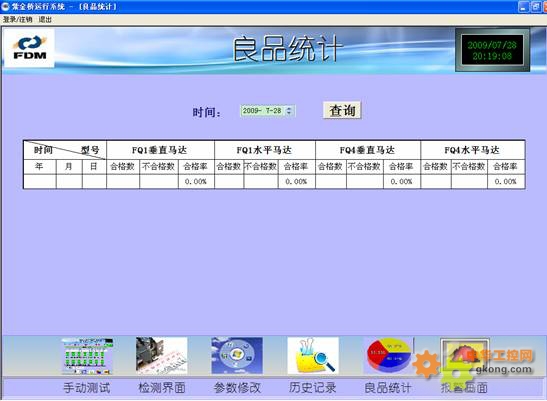Viewport: 547px width, 401px height.
Task: Open the 登录/注销 menu
Action: (x=17, y=20)
